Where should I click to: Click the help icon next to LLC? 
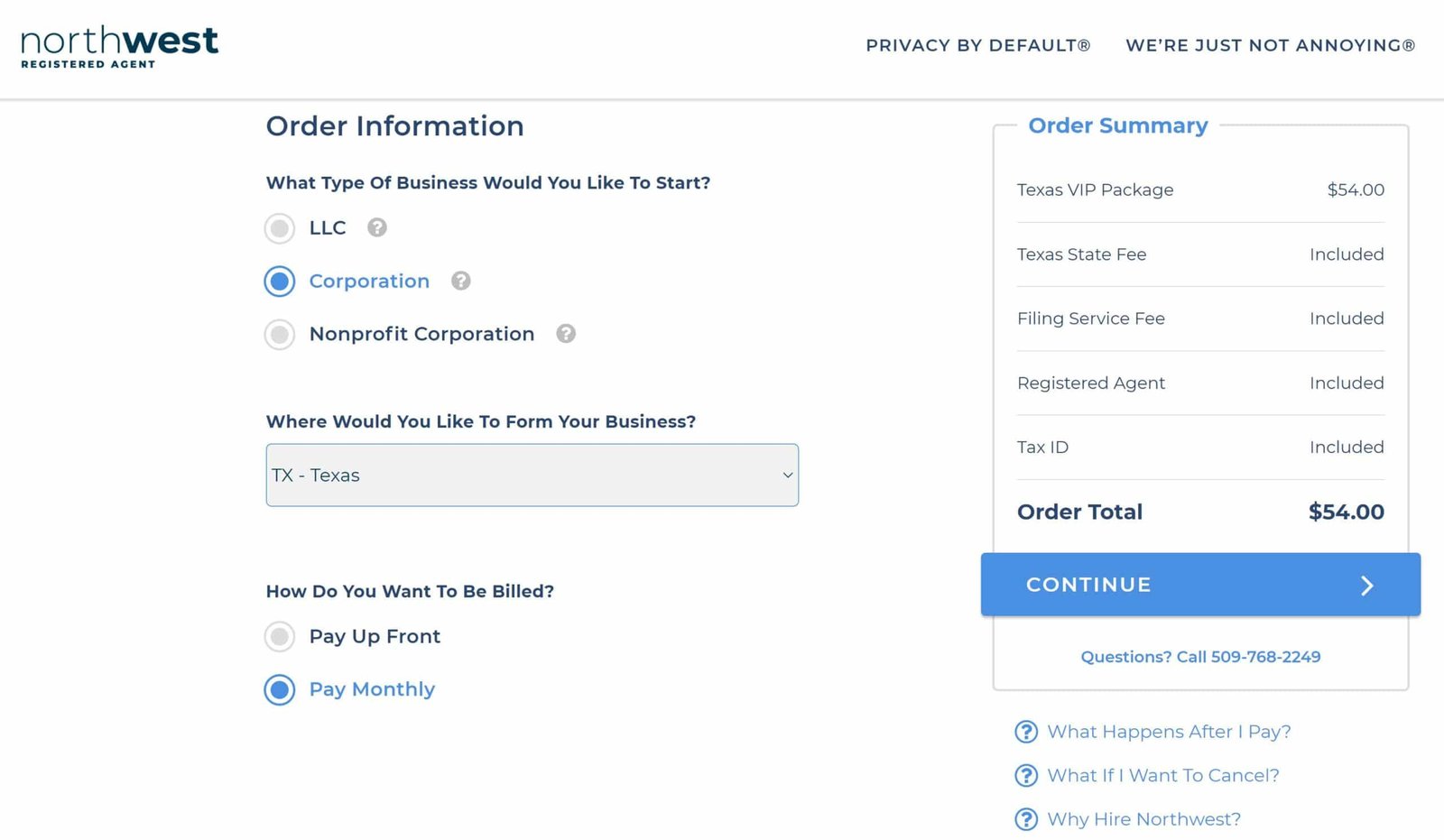[377, 227]
